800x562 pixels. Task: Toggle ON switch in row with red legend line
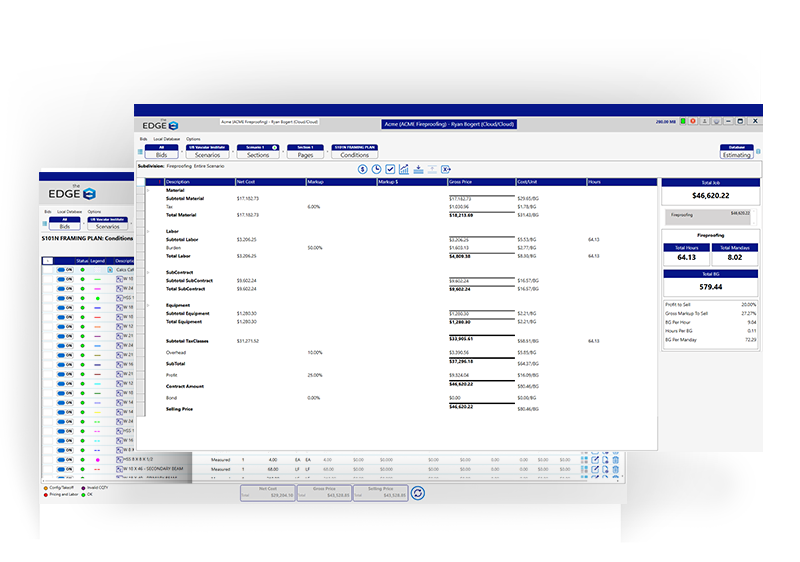pyautogui.click(x=65, y=317)
